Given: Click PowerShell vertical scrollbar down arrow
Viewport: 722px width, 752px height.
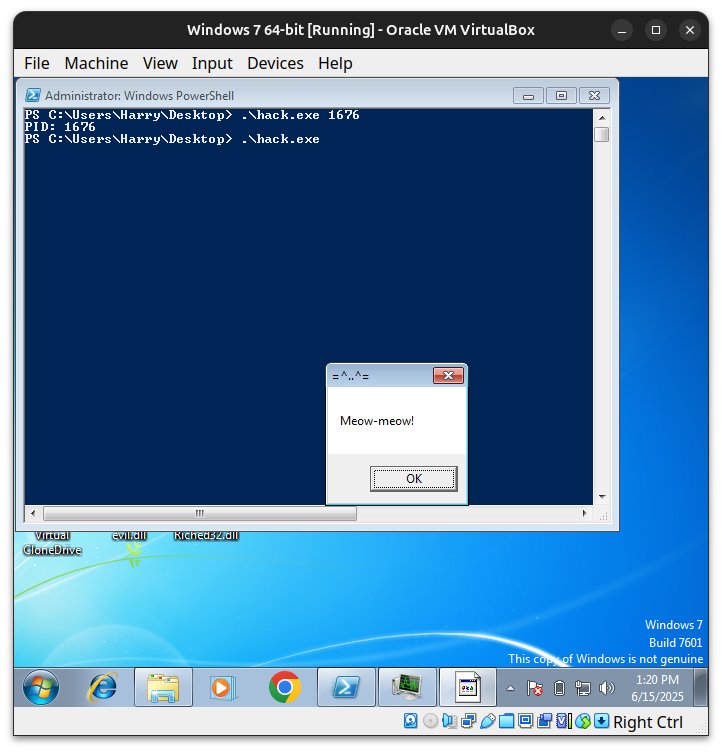Looking at the screenshot, I should 602,497.
